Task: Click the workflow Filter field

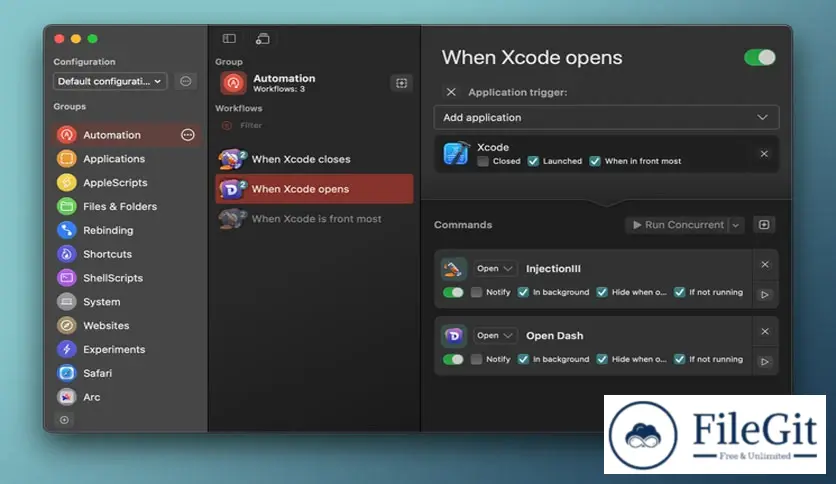Action: click(x=314, y=125)
